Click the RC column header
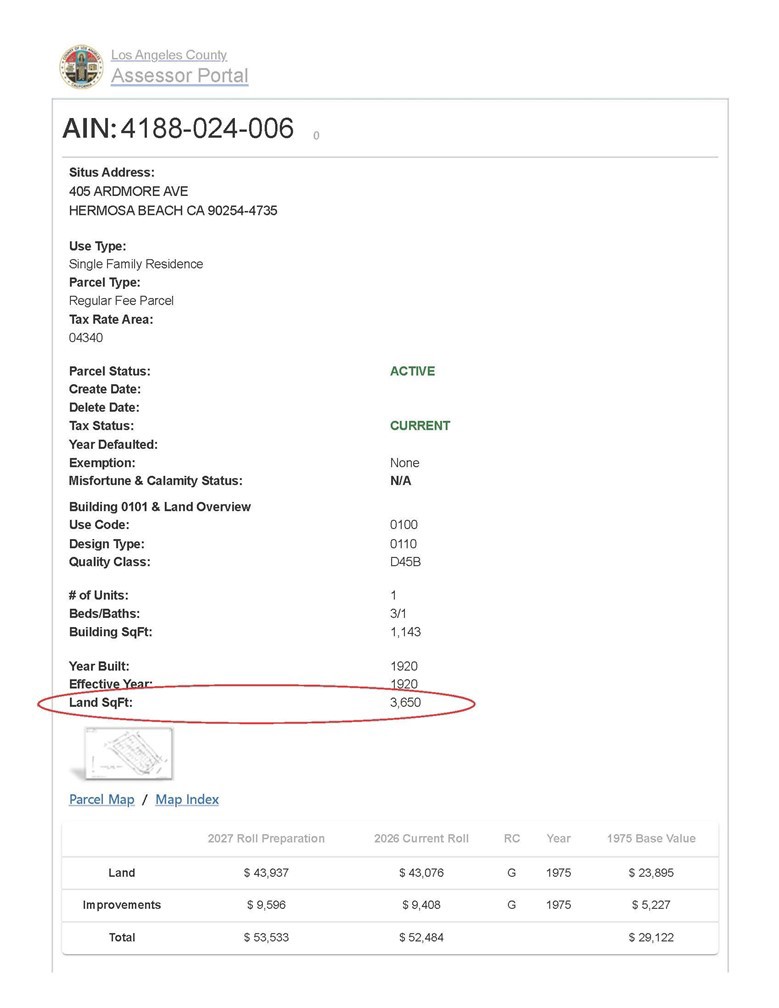779x1008 pixels. tap(512, 838)
